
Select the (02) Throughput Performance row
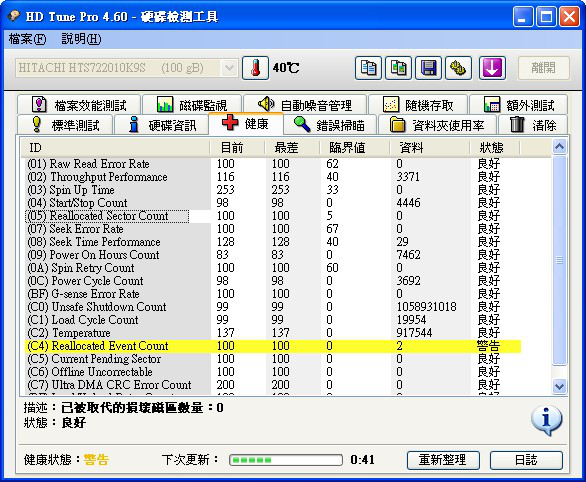click(273, 177)
